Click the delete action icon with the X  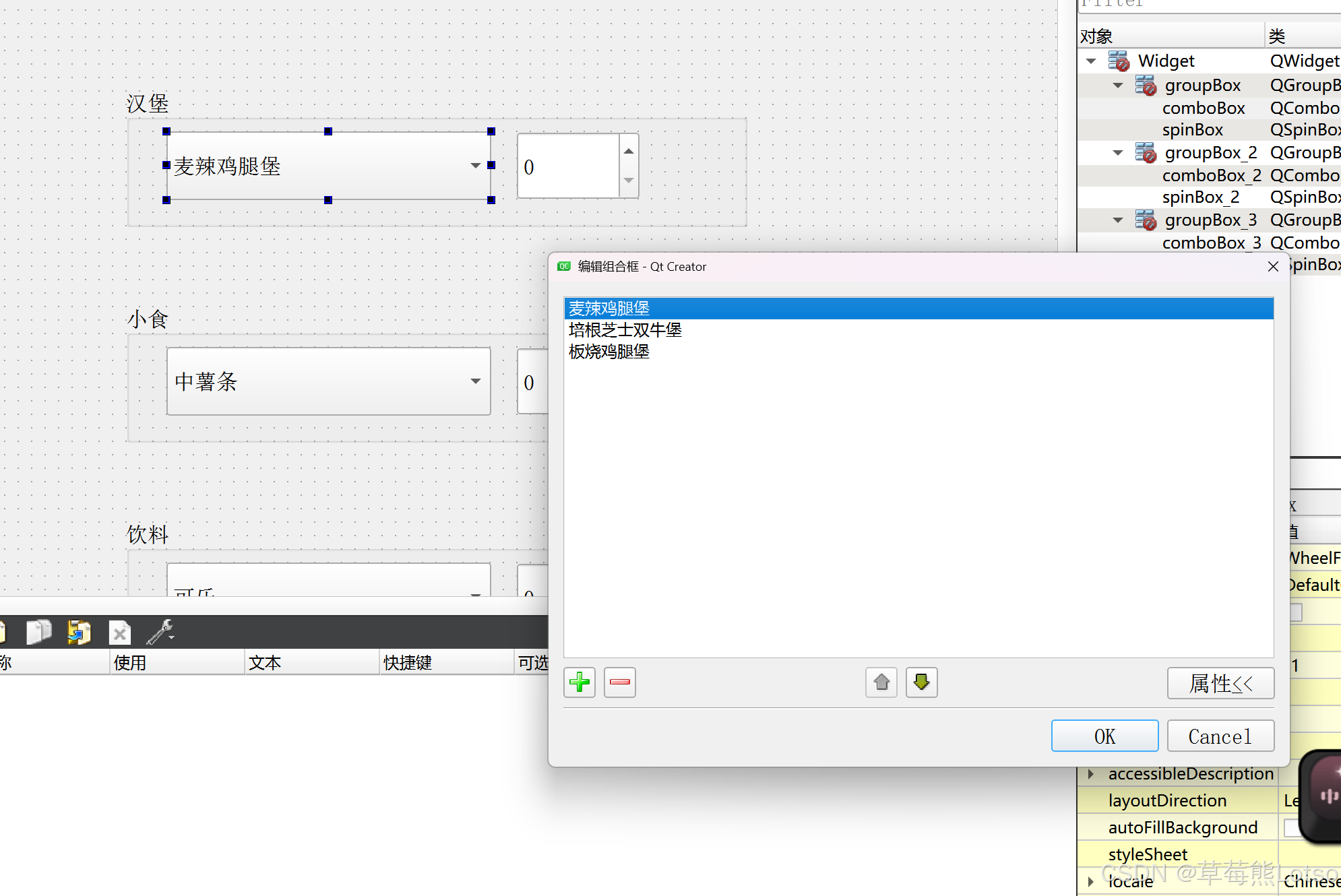click(119, 633)
